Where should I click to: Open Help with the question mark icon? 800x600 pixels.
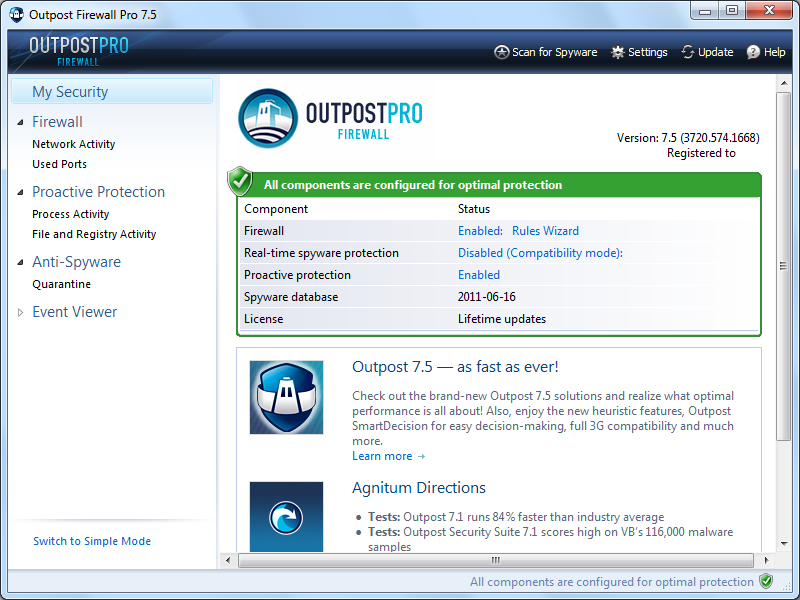pyautogui.click(x=753, y=52)
